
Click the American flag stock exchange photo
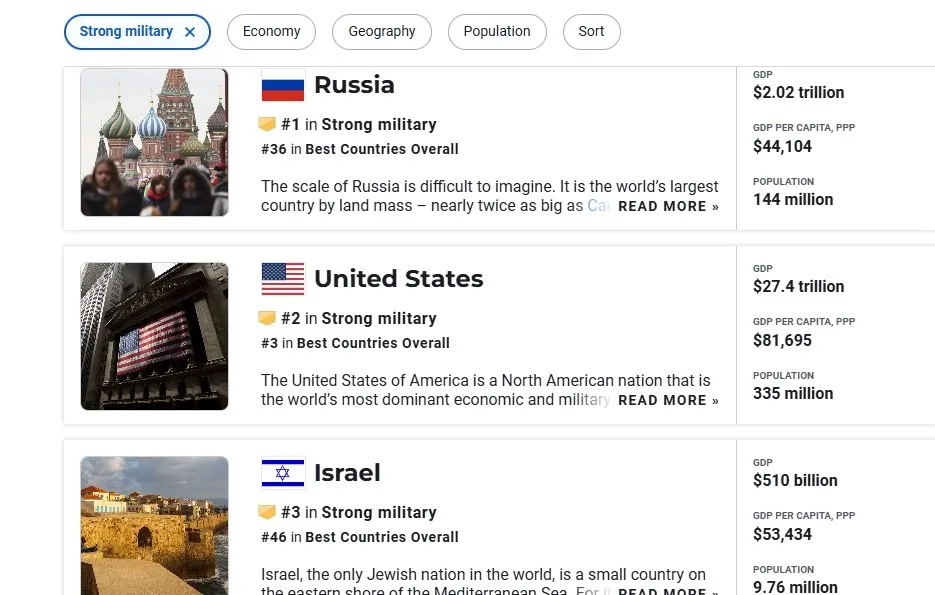[x=154, y=336]
